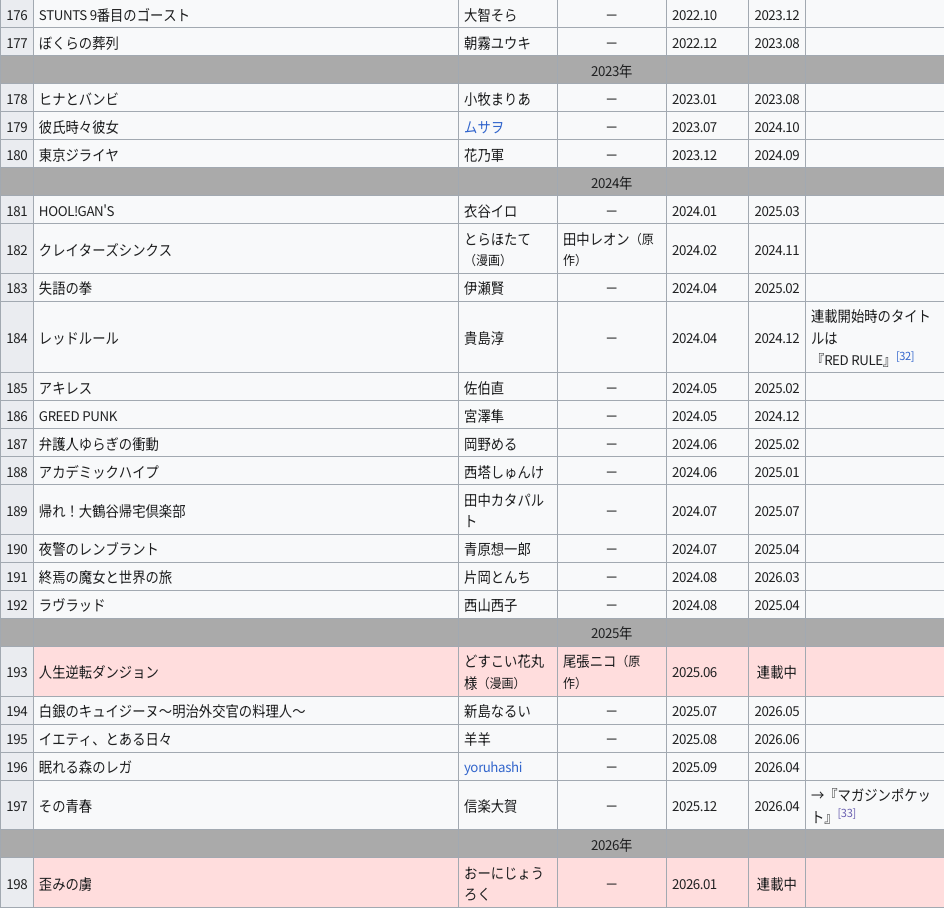Click author 伊瀬賢
Screen dimensions: 944x908
[x=483, y=288]
